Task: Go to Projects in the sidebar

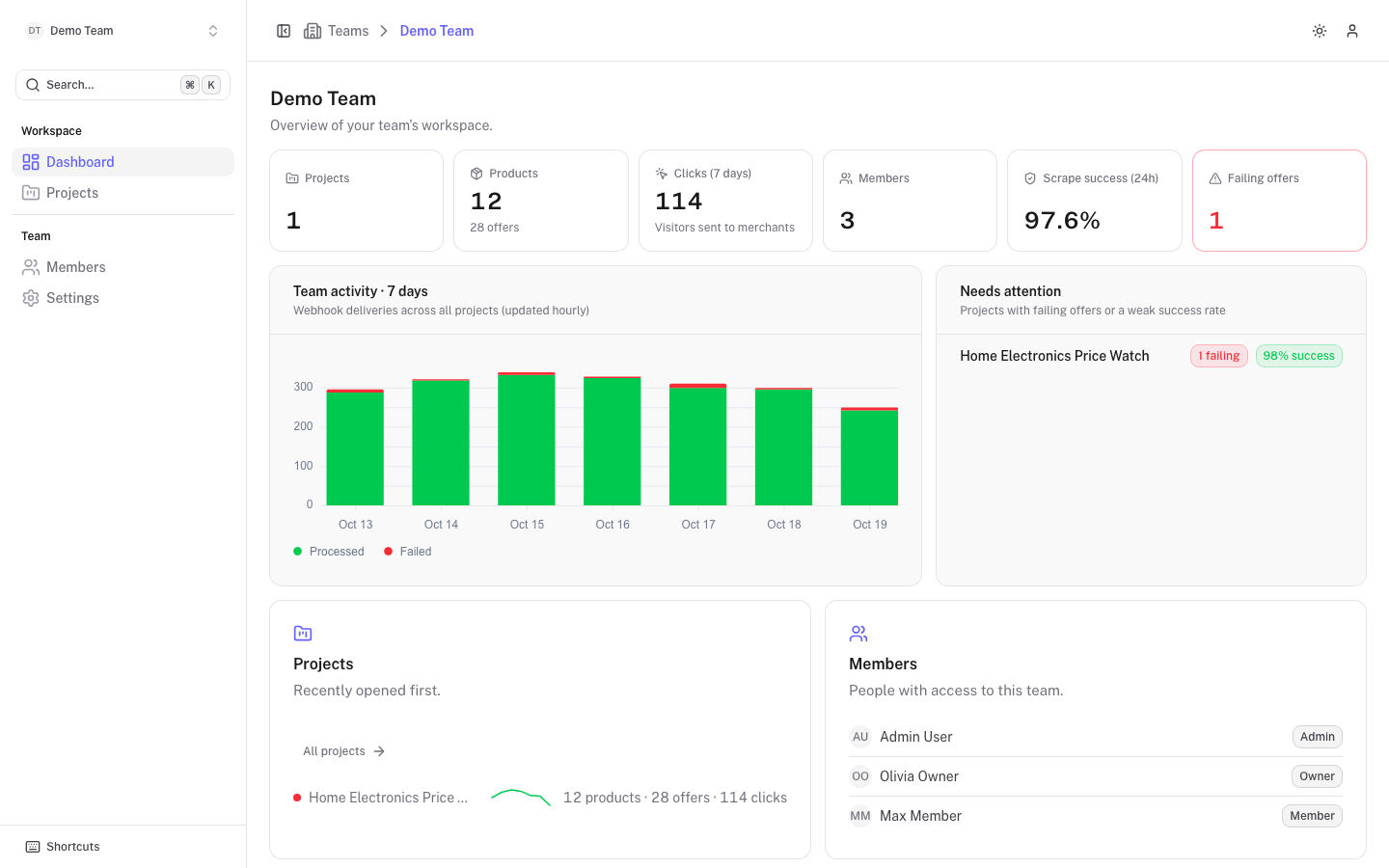Action: (x=123, y=193)
